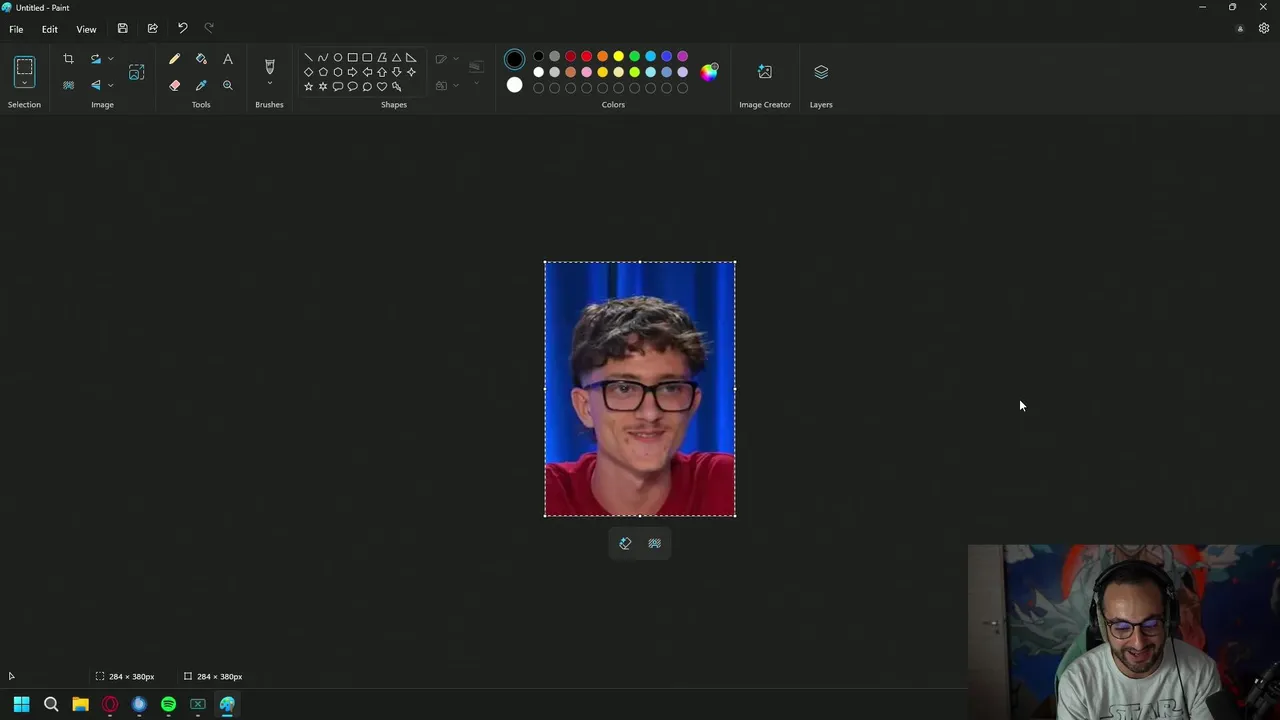Click the Flip image icon
The height and width of the screenshot is (720, 1280).
(95, 85)
